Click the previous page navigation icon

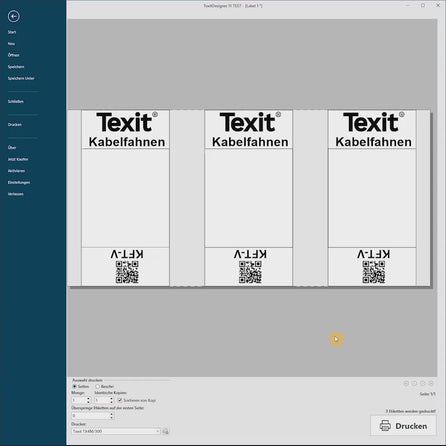[414, 383]
